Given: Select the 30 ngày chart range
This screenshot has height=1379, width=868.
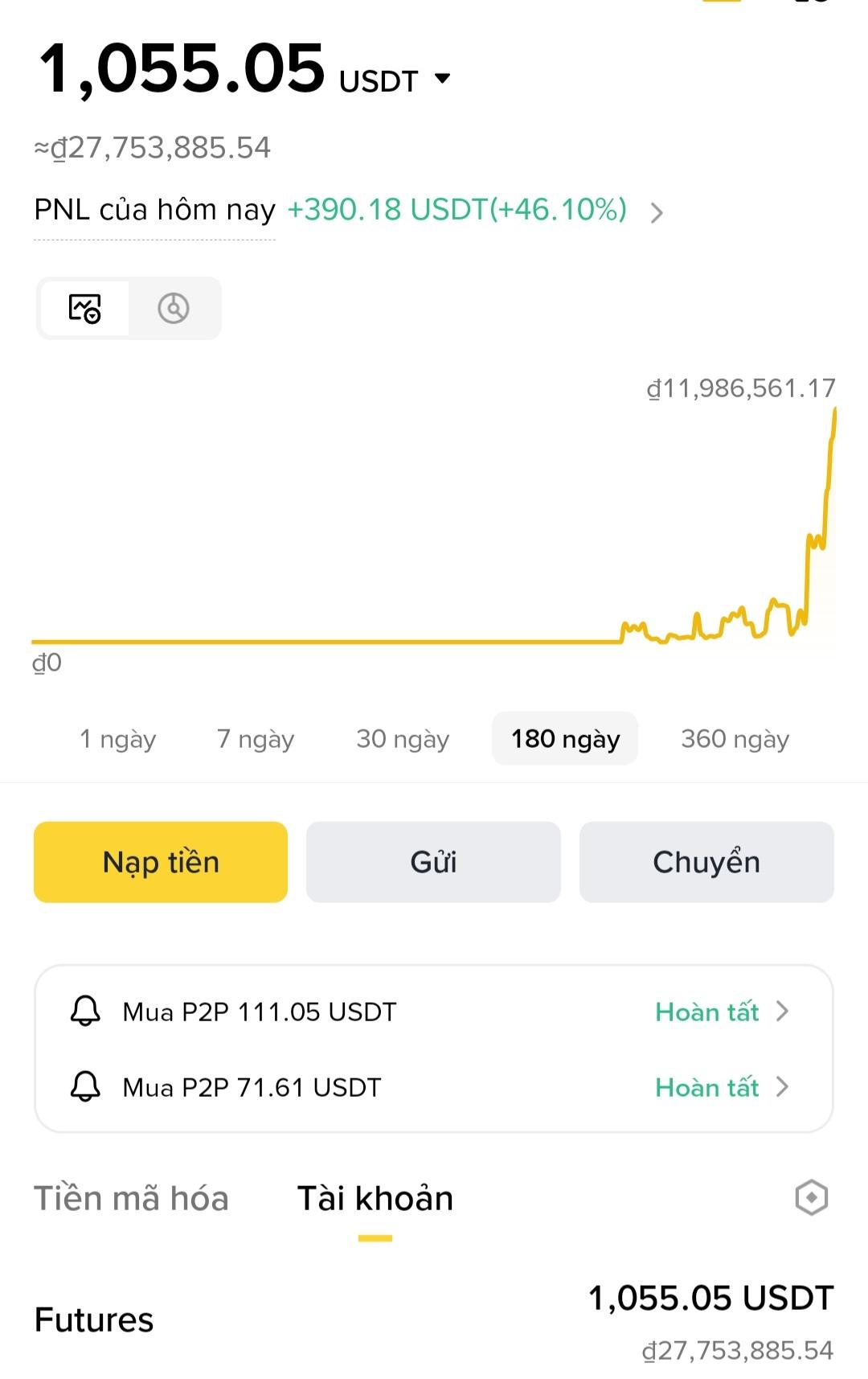Looking at the screenshot, I should tap(403, 738).
